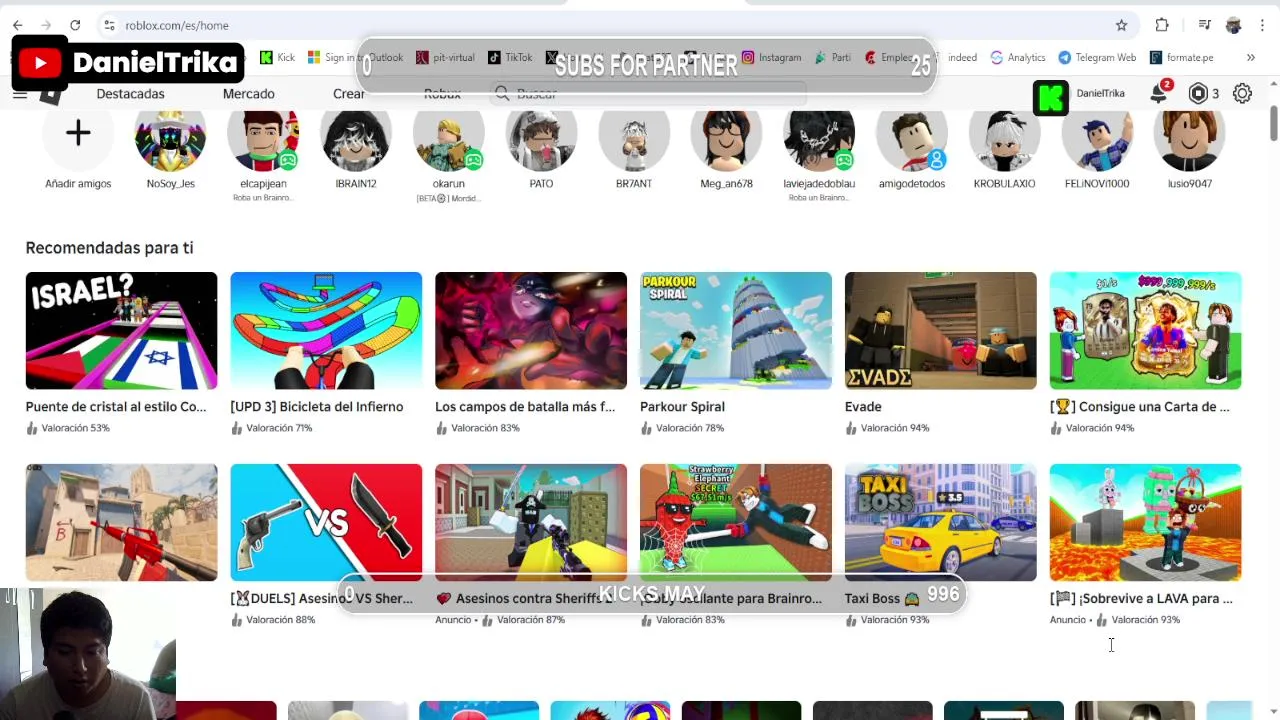
Task: Click the page vertical scrollbar thumb
Action: pos(1273,123)
